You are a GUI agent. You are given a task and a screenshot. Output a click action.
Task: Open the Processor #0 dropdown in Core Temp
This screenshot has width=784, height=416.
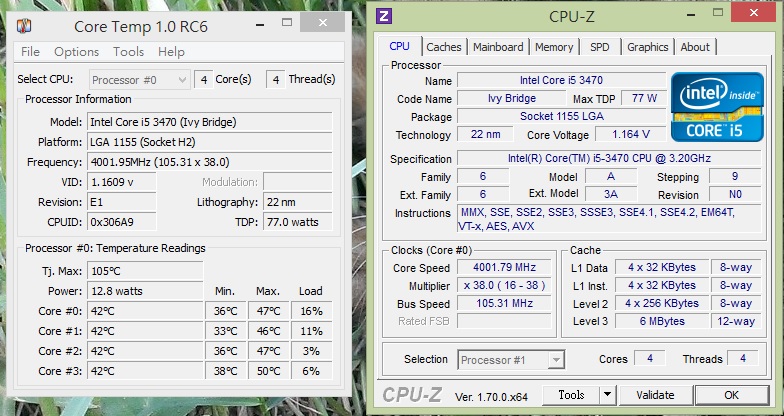click(x=140, y=80)
